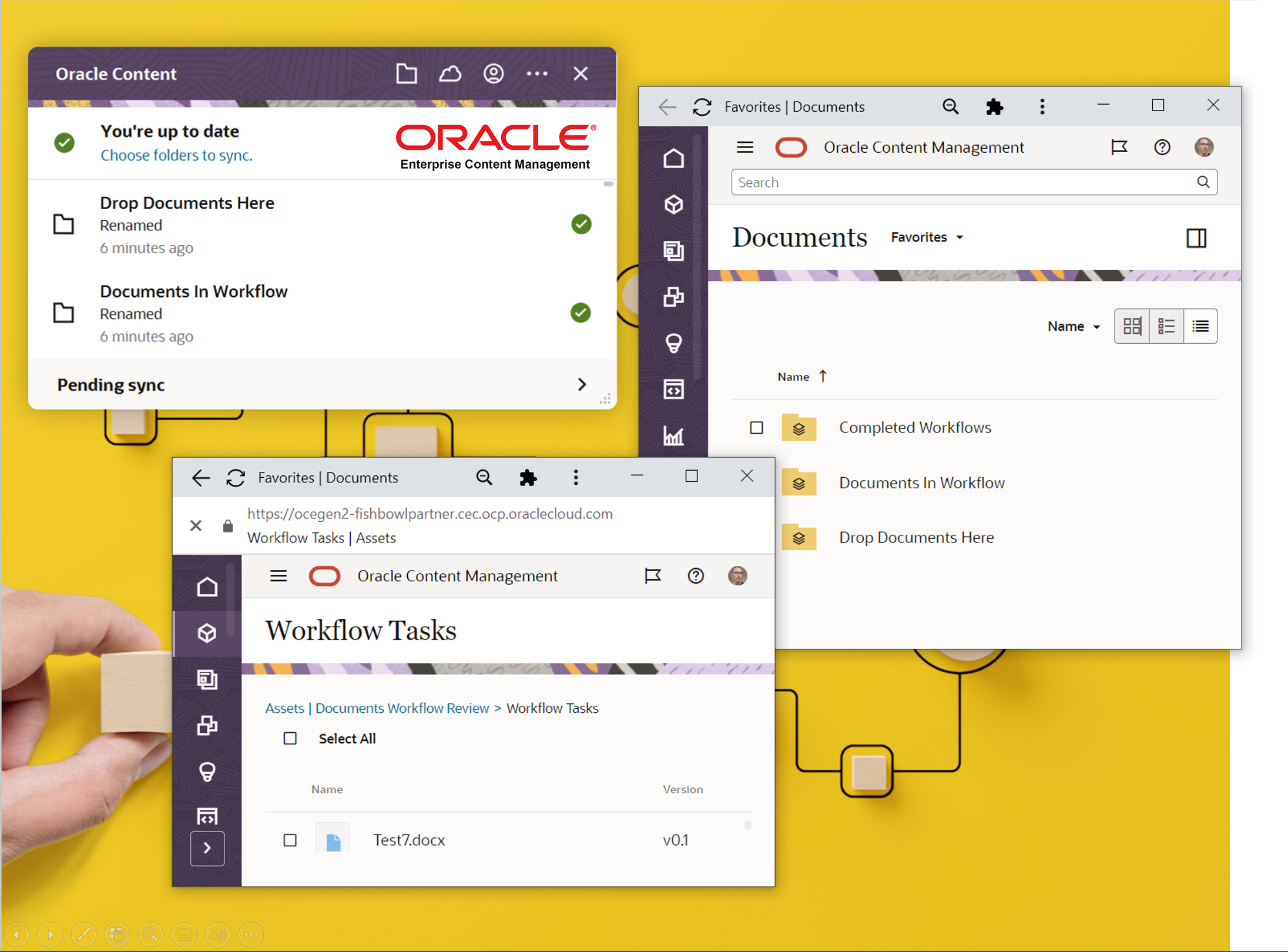Open three-dot menu in Workflow Tasks titlebar
The width and height of the screenshot is (1288, 952).
point(576,478)
